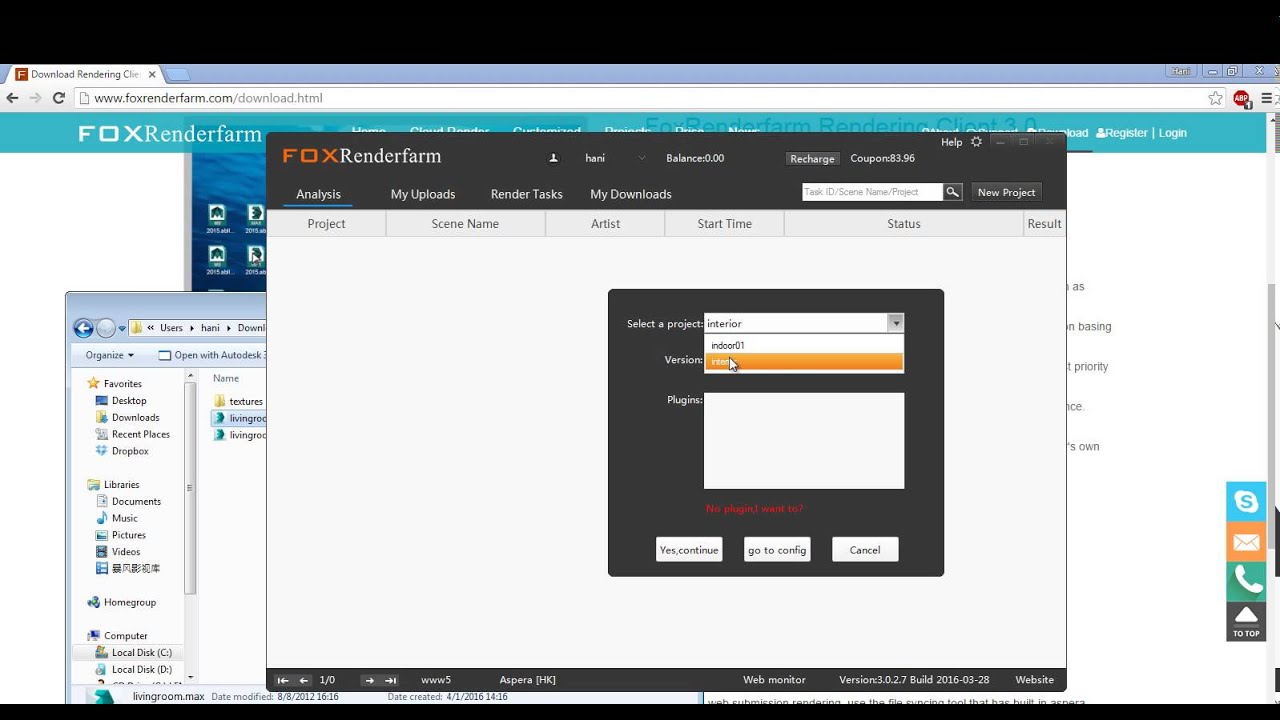1280x720 pixels.
Task: Click the Task ID/Scene Name search field
Action: (x=872, y=192)
